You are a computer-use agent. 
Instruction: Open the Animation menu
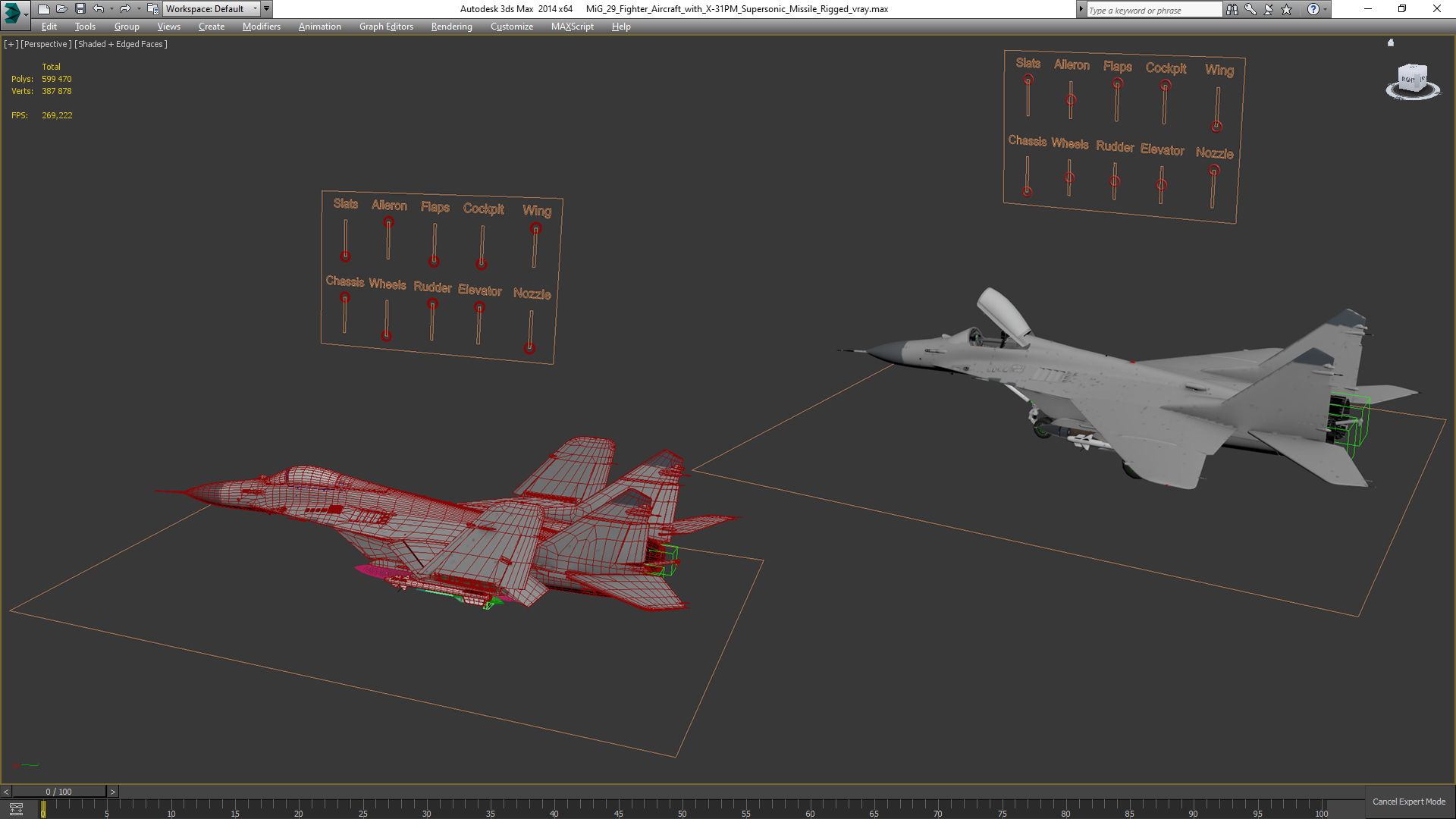pyautogui.click(x=319, y=27)
